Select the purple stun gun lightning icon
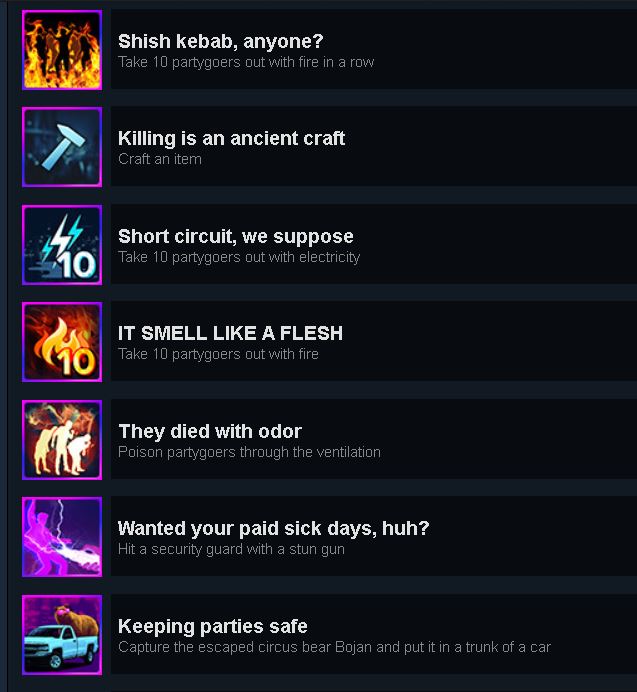The image size is (637, 692). coord(62,537)
